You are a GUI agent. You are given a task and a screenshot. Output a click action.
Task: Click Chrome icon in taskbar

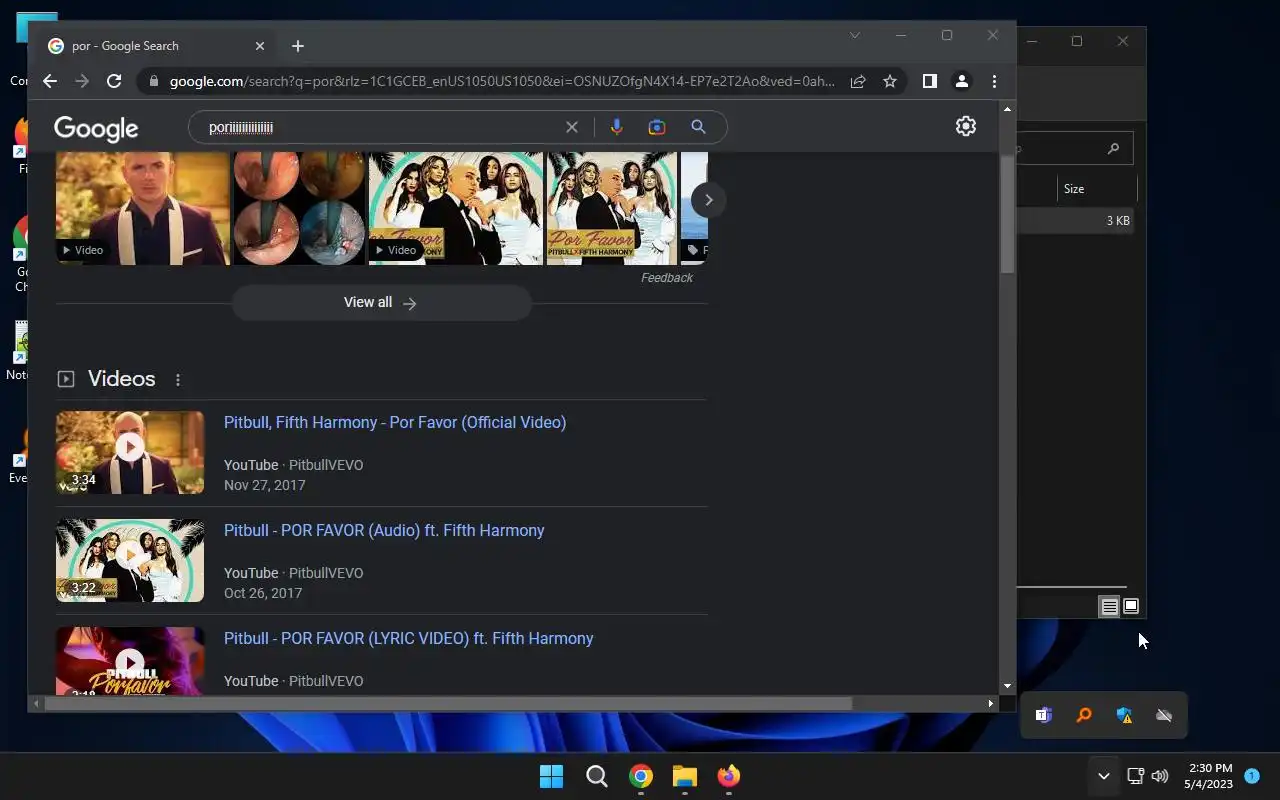pyautogui.click(x=641, y=776)
